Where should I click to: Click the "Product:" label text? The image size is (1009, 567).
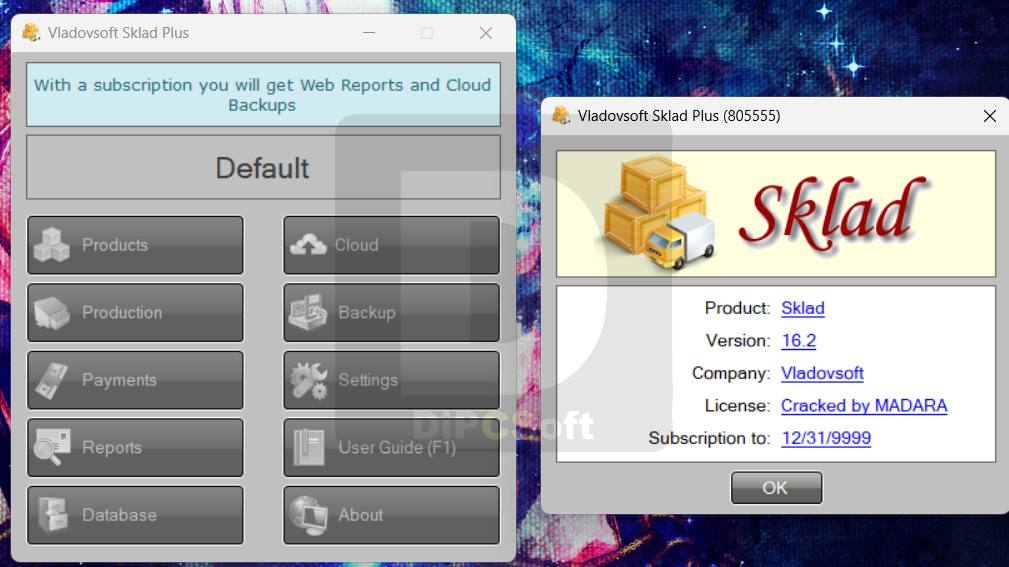[x=737, y=308]
